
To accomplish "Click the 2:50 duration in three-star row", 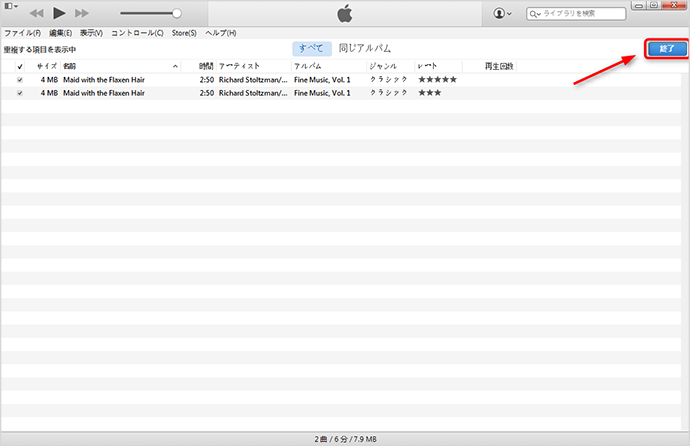I will coord(206,93).
